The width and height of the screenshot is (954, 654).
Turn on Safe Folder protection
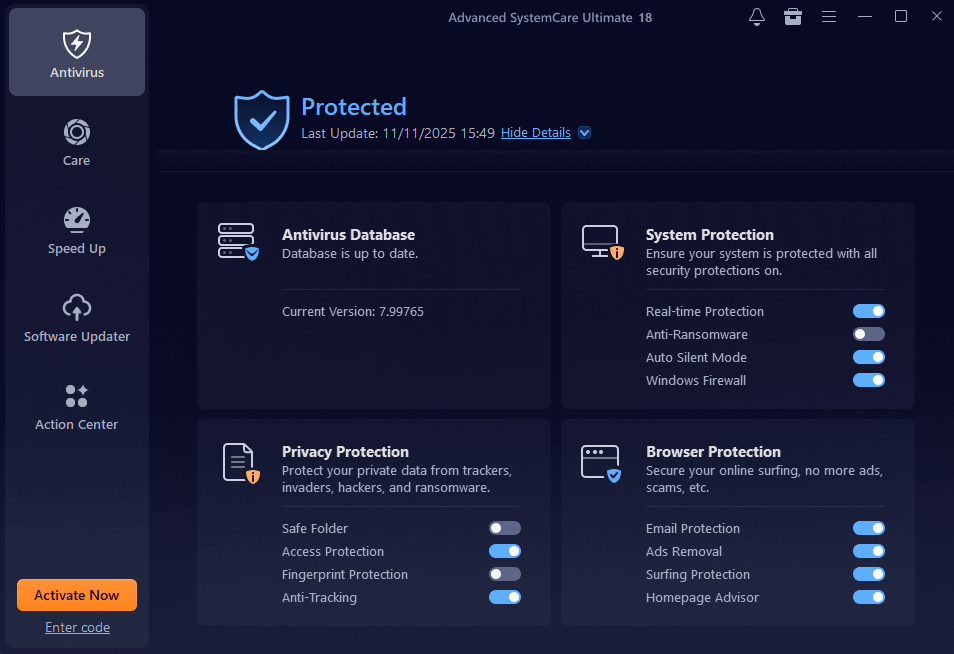(504, 528)
